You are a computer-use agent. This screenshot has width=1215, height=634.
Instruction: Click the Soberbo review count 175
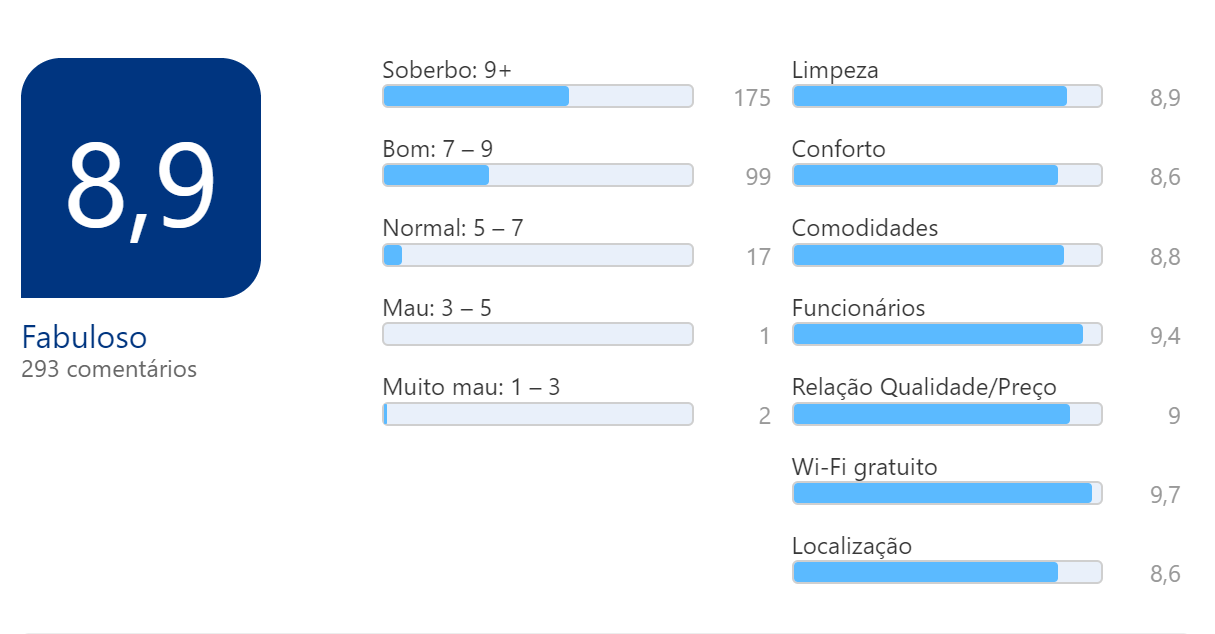pos(751,98)
